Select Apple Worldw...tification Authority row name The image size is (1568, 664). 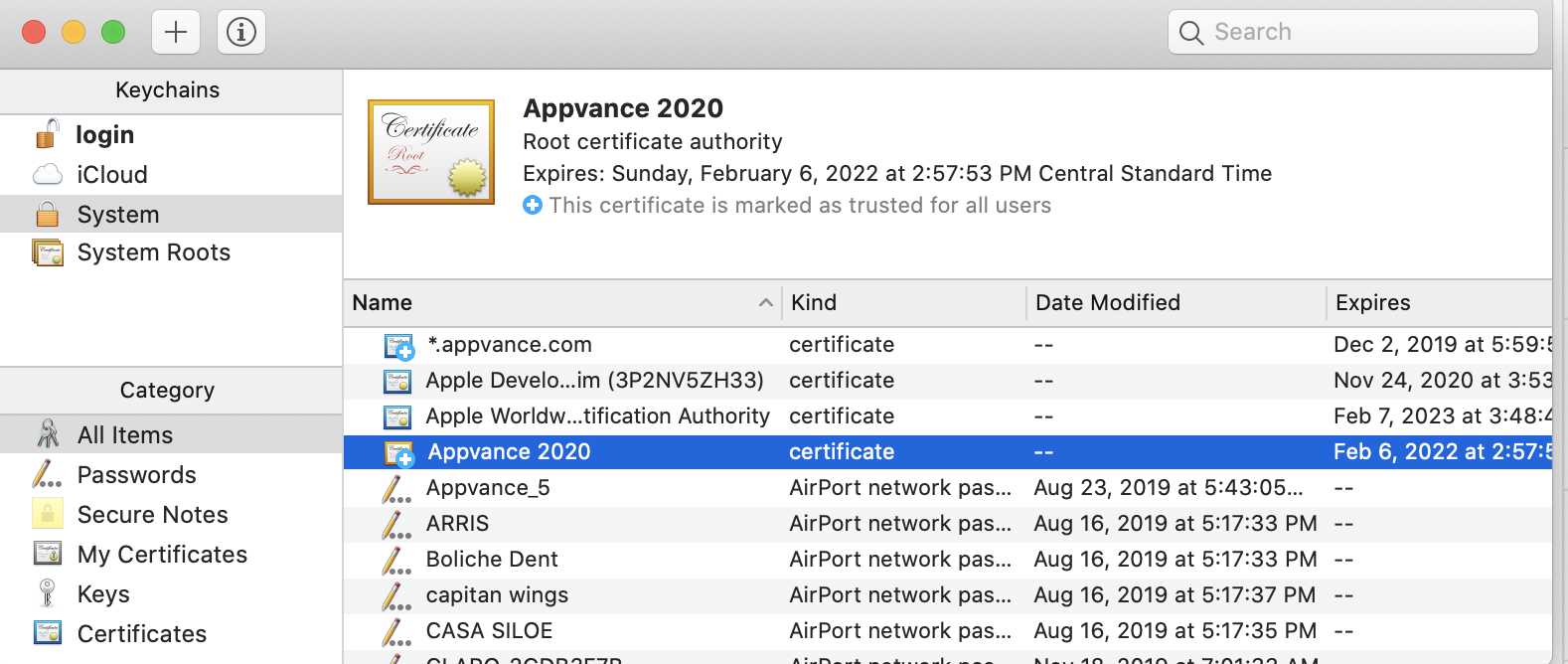click(598, 416)
